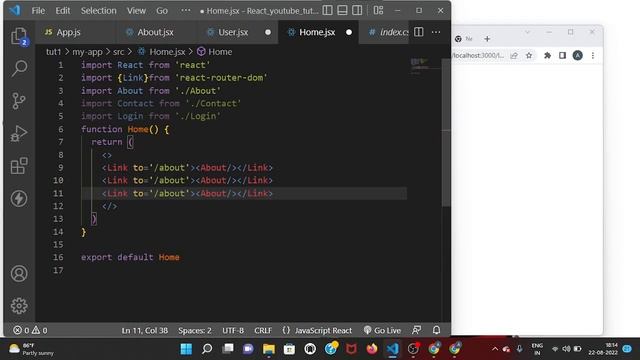The width and height of the screenshot is (640, 360).
Task: Toggle secondary side bar layout icon
Action: click(x=357, y=10)
